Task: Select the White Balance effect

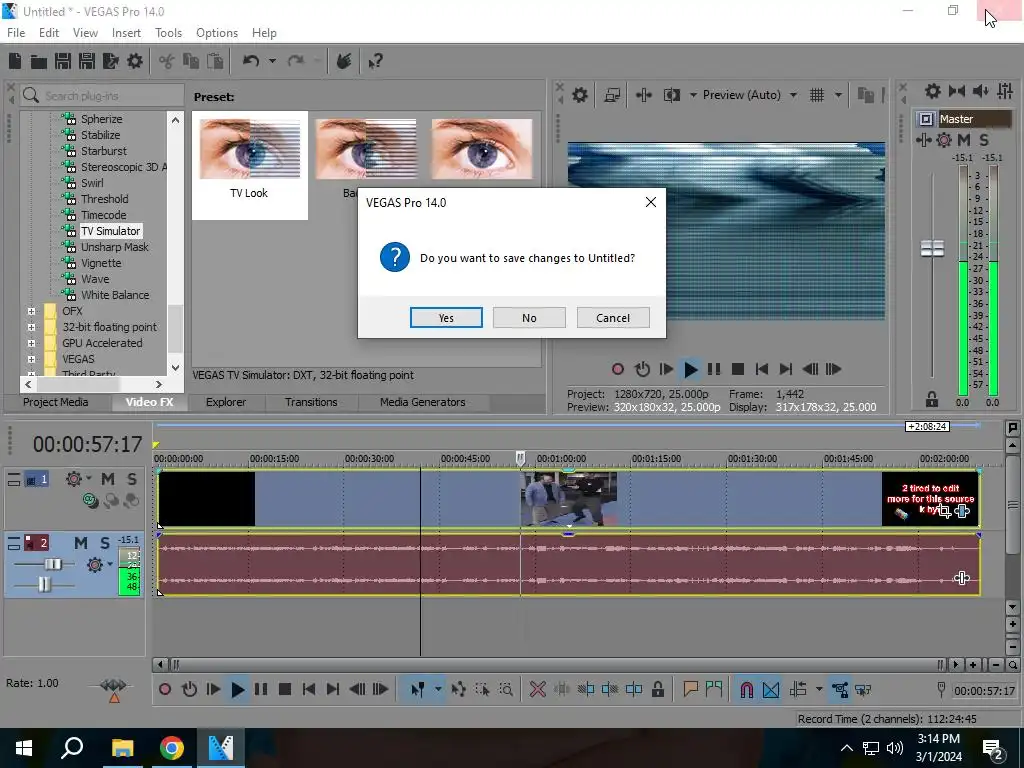Action: 115,295
